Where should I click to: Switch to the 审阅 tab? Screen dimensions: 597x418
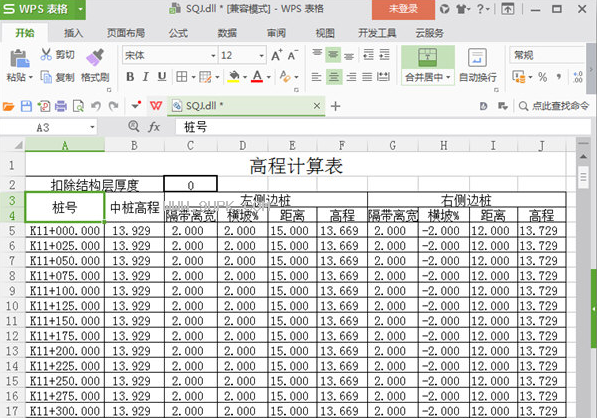276,33
